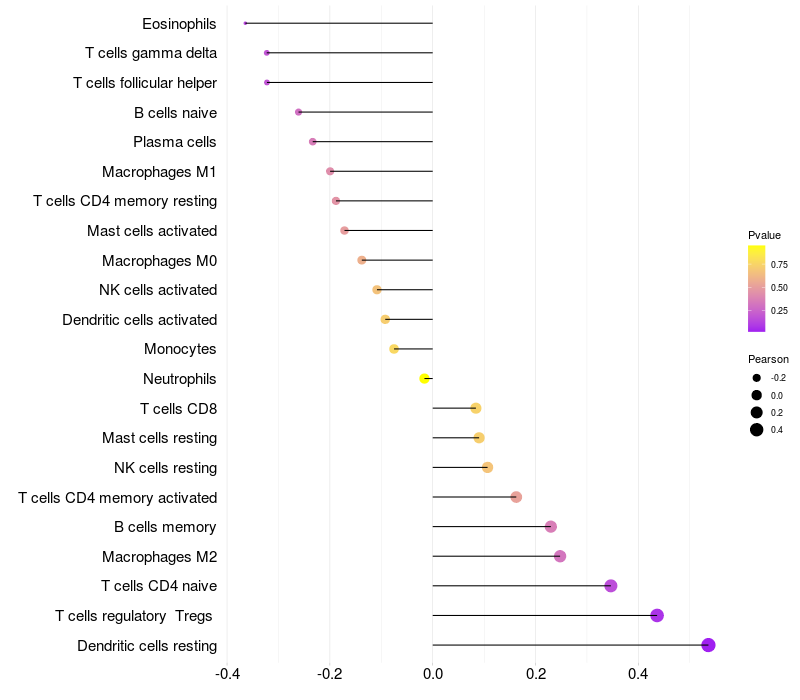Click the Pearson 0.4 size legend dot
Viewport: 800px width, 700px height.
pos(757,430)
